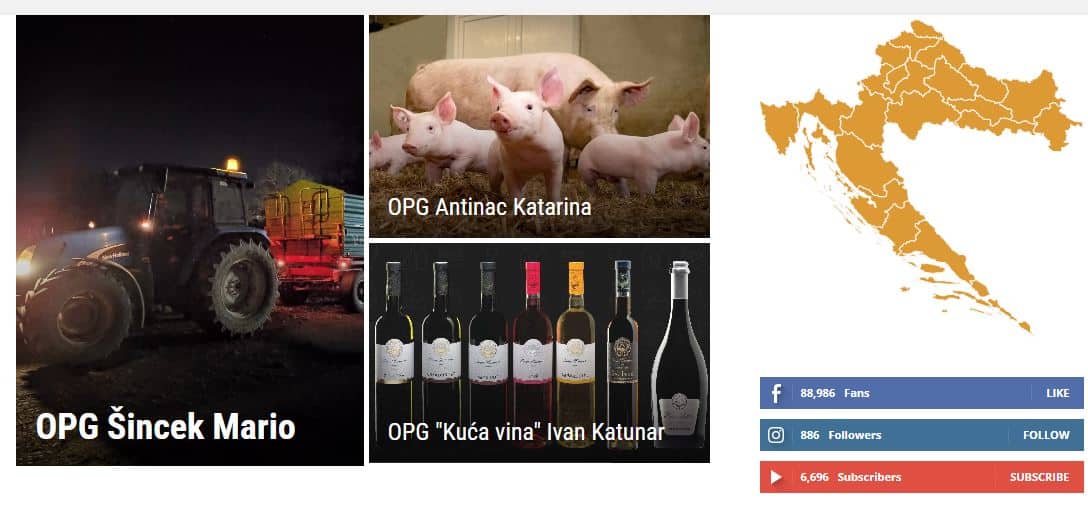Viewport: 1088px width, 513px height.
Task: Click the Instagram logo icon
Action: 776,435
